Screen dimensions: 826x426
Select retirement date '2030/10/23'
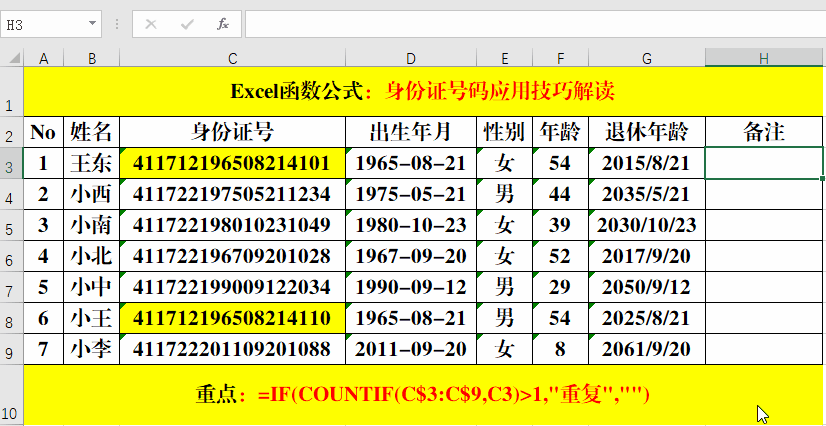pos(647,225)
